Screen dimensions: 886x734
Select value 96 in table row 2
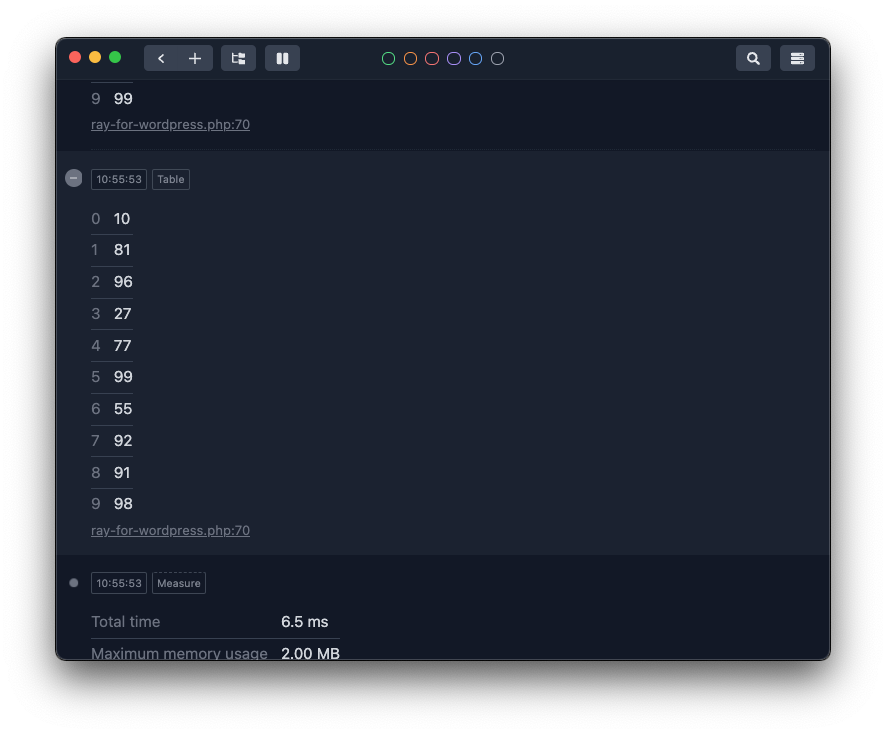(123, 282)
